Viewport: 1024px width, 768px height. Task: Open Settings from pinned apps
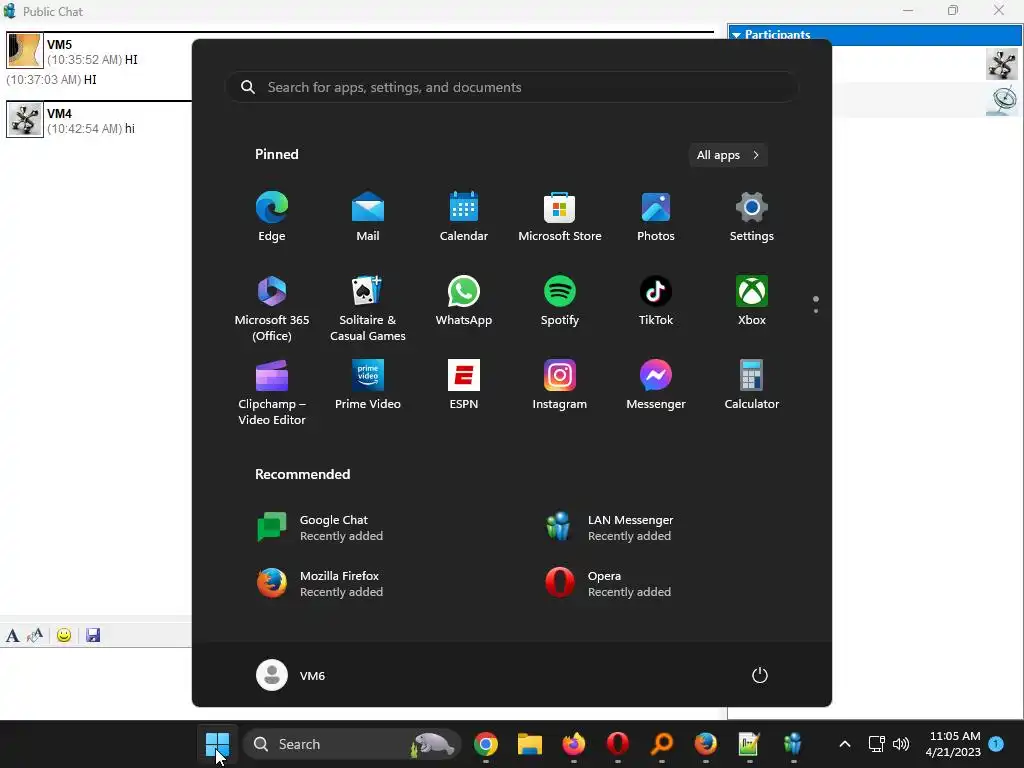(x=752, y=216)
